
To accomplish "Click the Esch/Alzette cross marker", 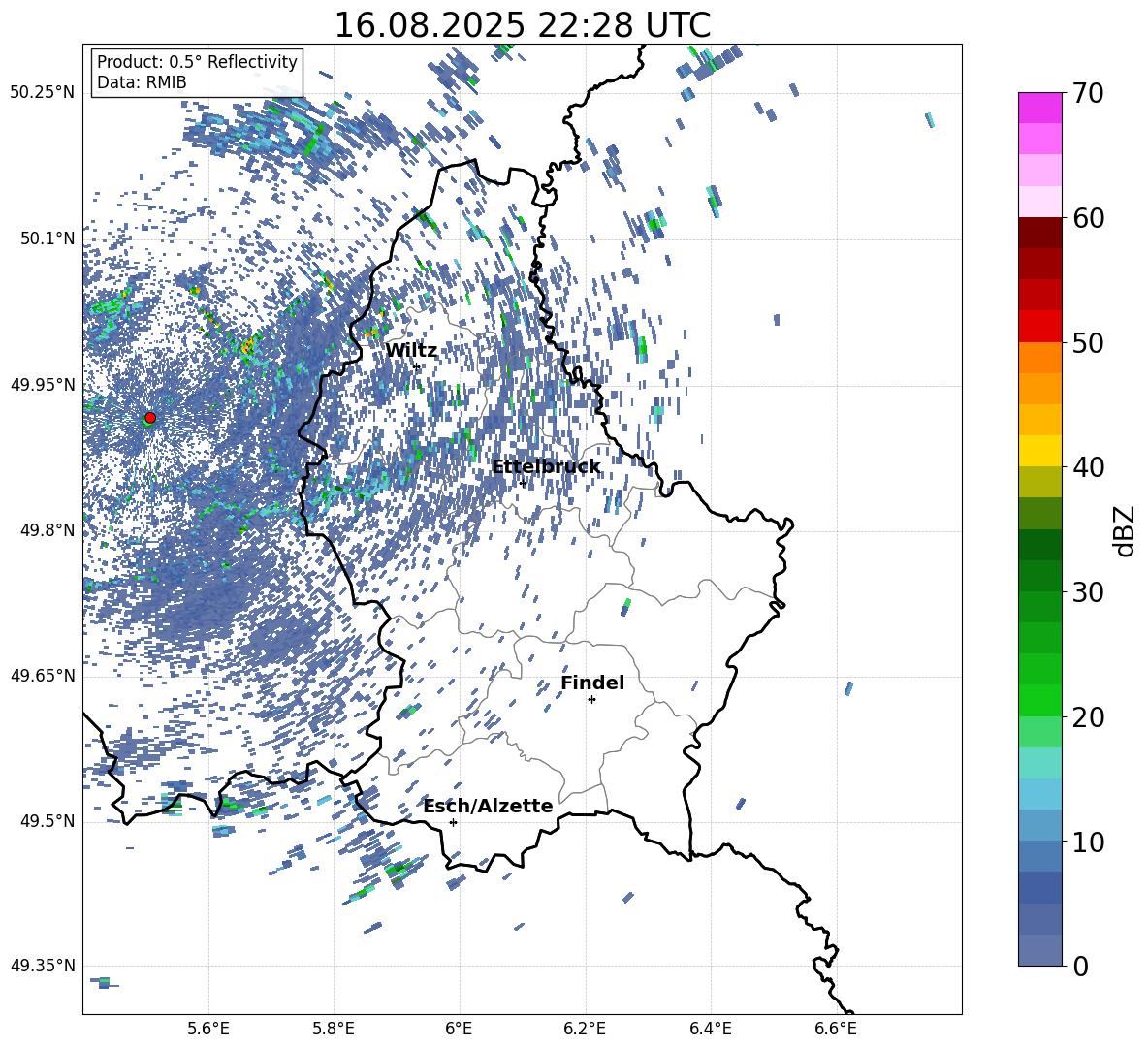I will pos(453,822).
